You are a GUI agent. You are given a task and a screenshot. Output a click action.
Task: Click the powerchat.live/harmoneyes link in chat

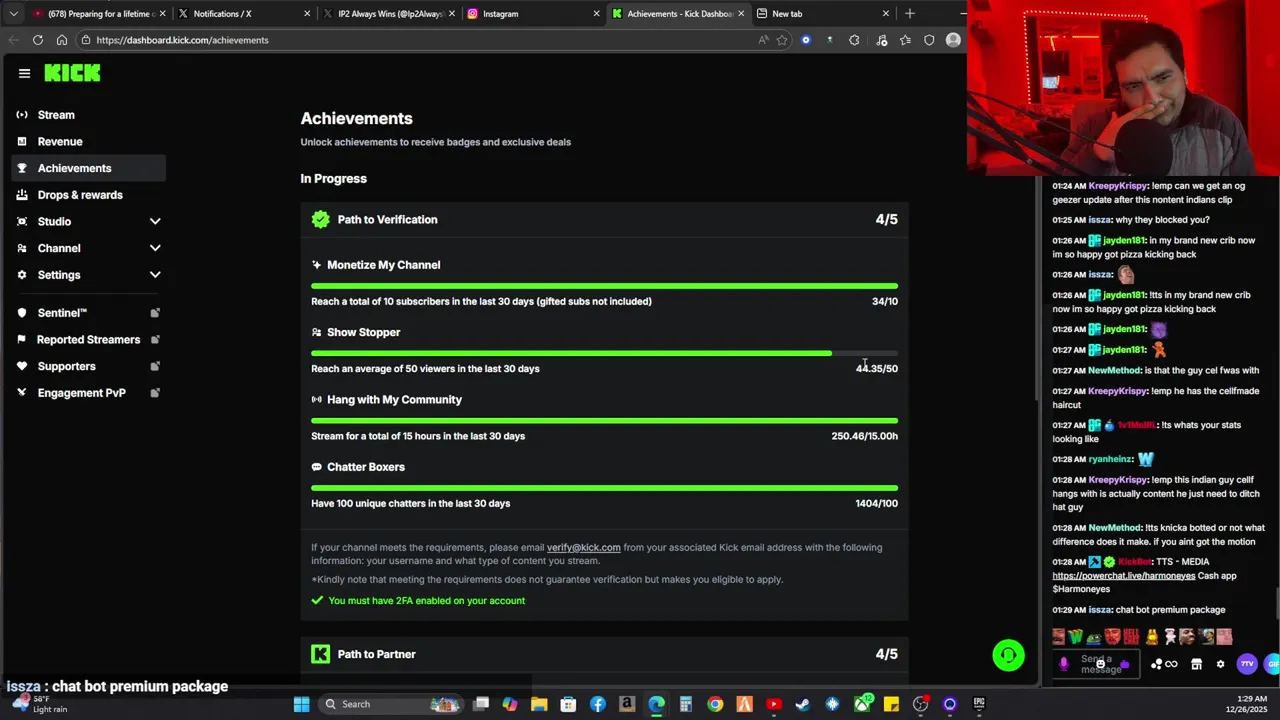tap(1123, 576)
